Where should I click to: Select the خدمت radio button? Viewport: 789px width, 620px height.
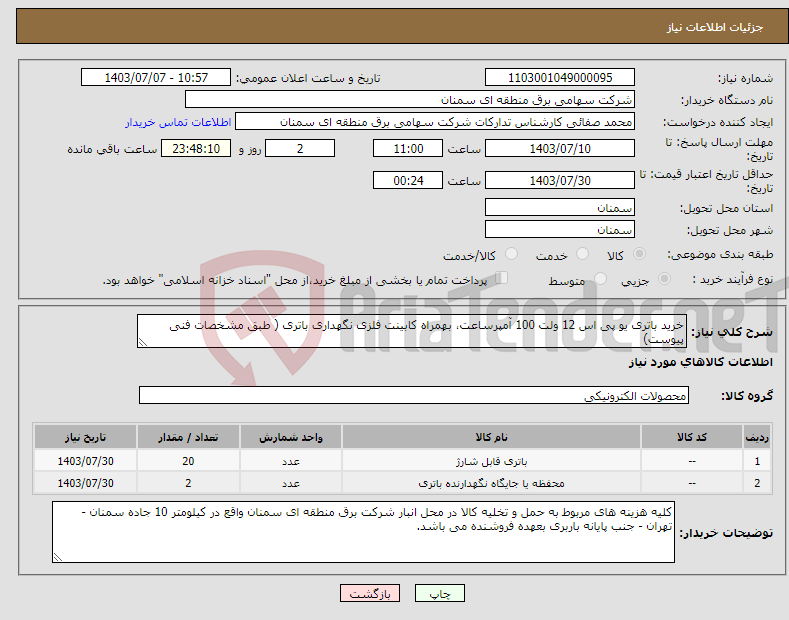click(x=582, y=254)
